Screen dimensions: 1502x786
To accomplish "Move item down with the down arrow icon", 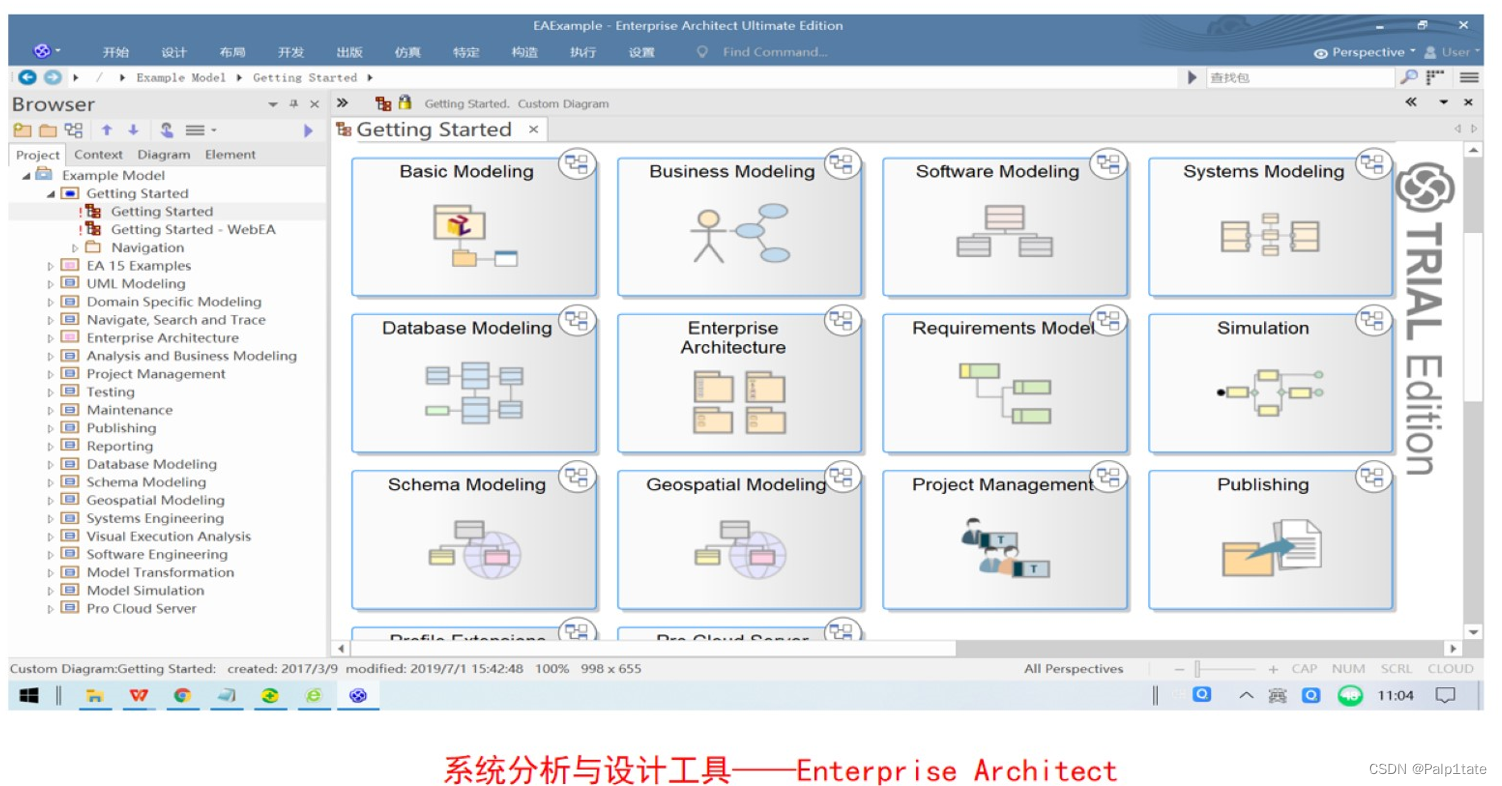I will pyautogui.click(x=133, y=130).
